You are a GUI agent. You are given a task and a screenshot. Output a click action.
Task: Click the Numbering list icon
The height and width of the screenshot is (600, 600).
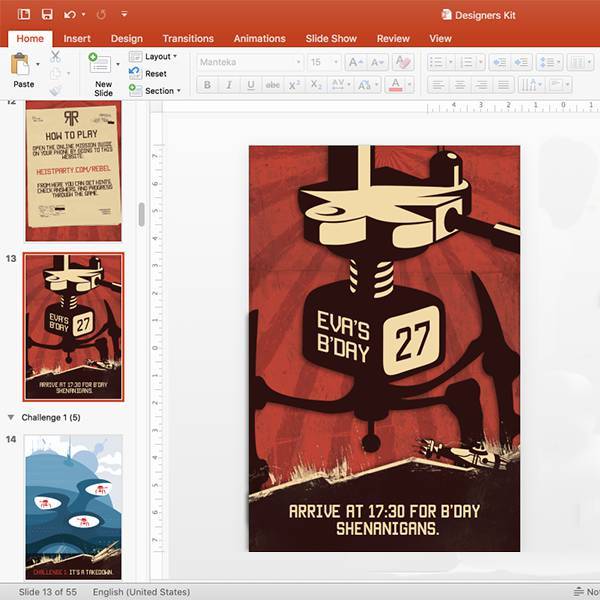click(466, 62)
